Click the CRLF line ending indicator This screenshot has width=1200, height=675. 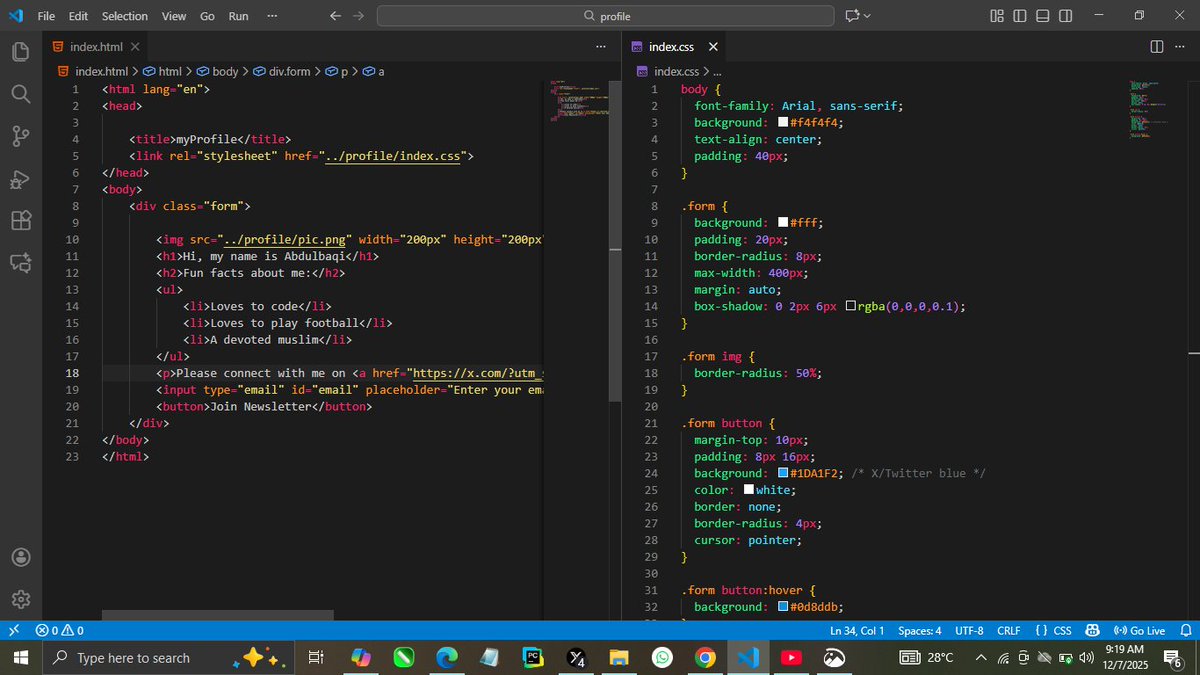pyautogui.click(x=1008, y=630)
